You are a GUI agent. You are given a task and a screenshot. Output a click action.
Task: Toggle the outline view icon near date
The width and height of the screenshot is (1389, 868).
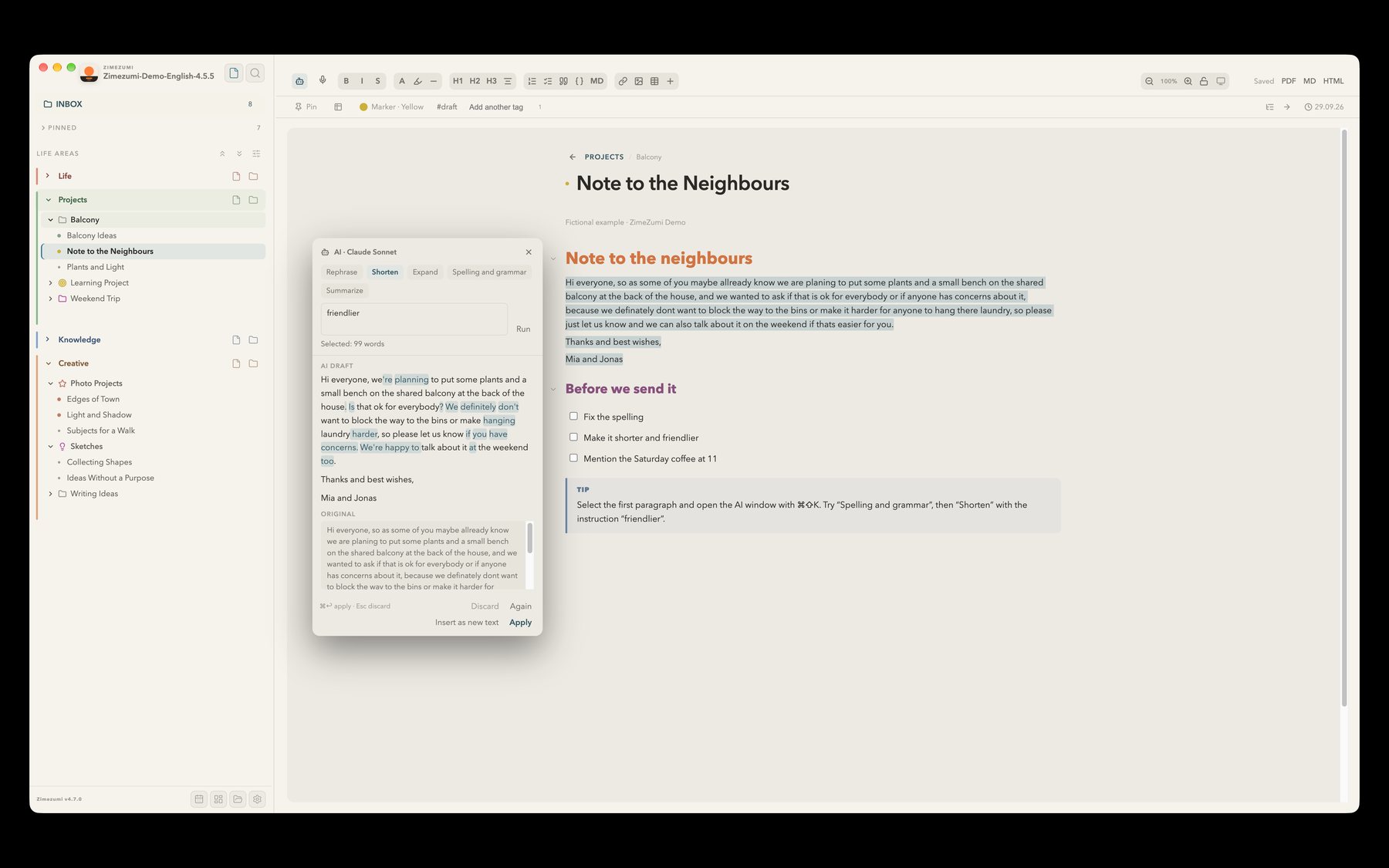[x=1269, y=107]
